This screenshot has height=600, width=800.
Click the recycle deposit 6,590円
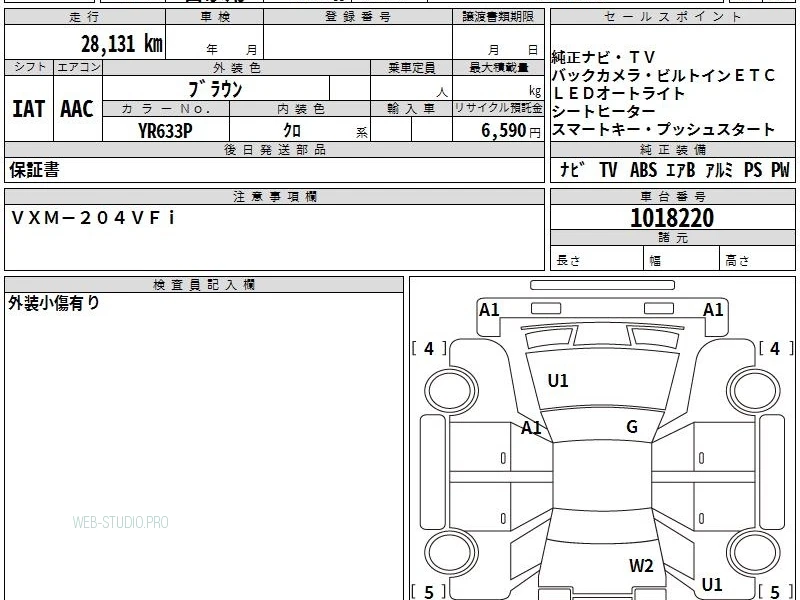coord(511,131)
